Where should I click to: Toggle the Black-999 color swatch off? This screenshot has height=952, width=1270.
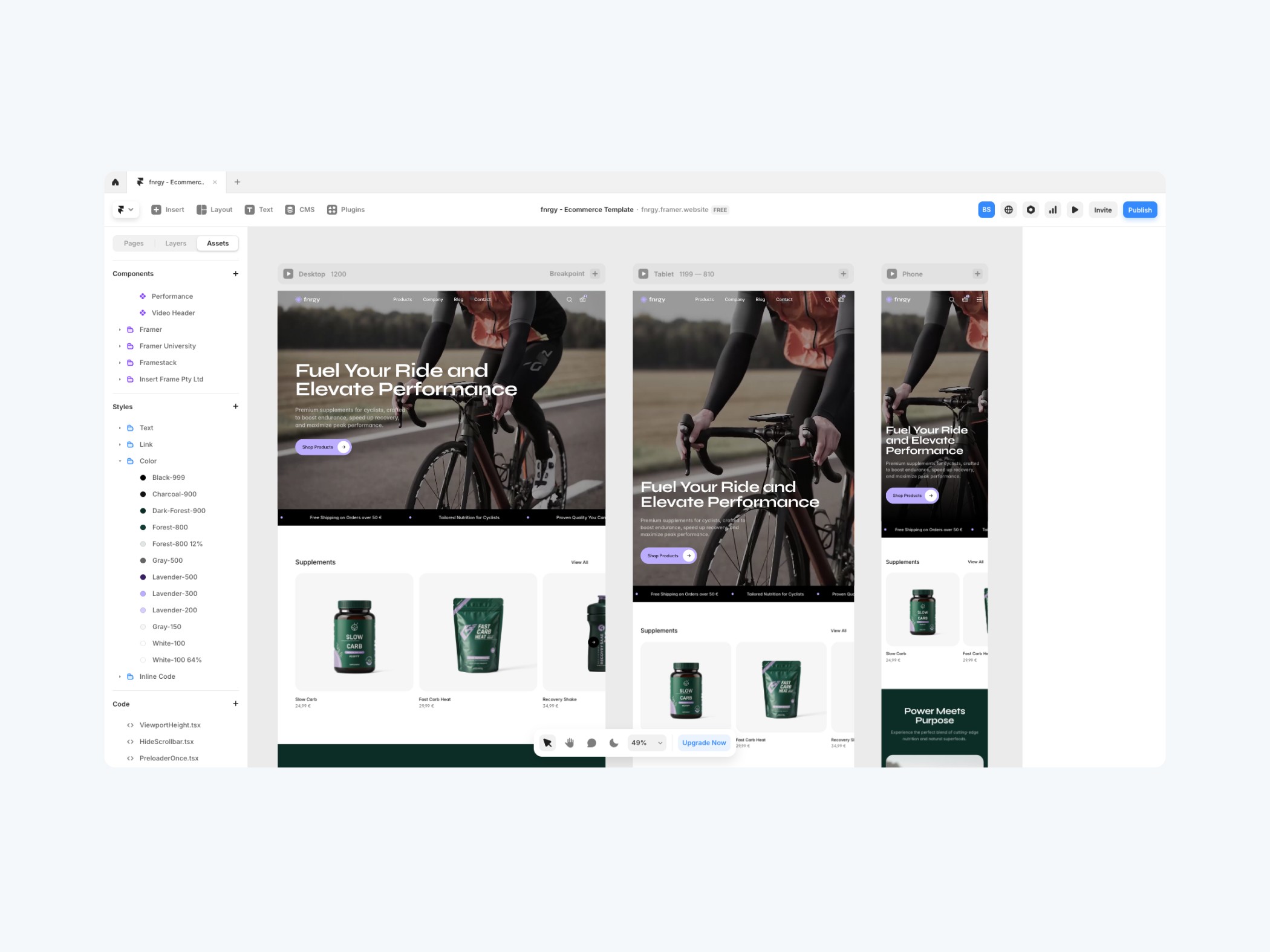[x=143, y=477]
